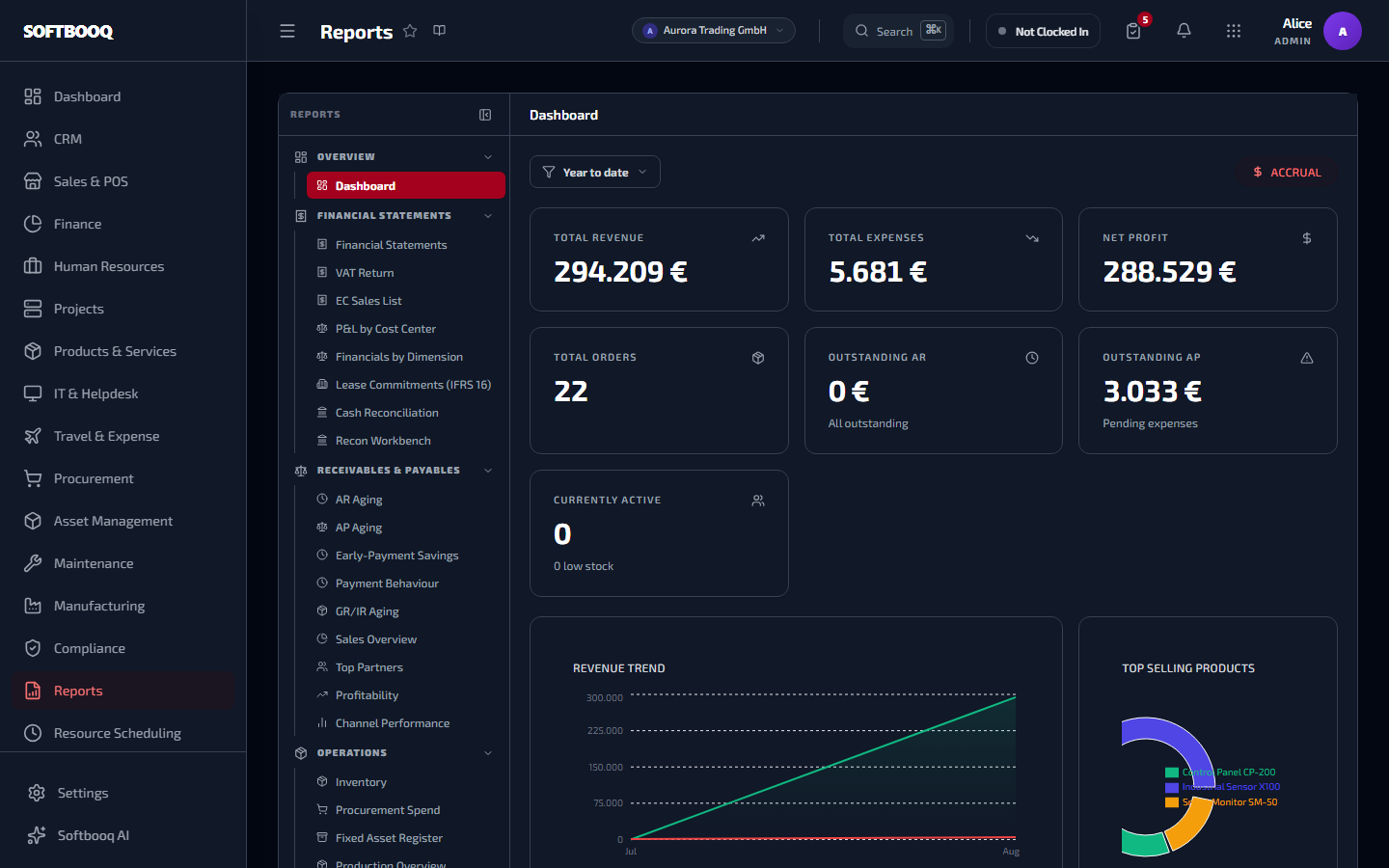
Task: Select the Dashboard report item
Action: tap(406, 185)
